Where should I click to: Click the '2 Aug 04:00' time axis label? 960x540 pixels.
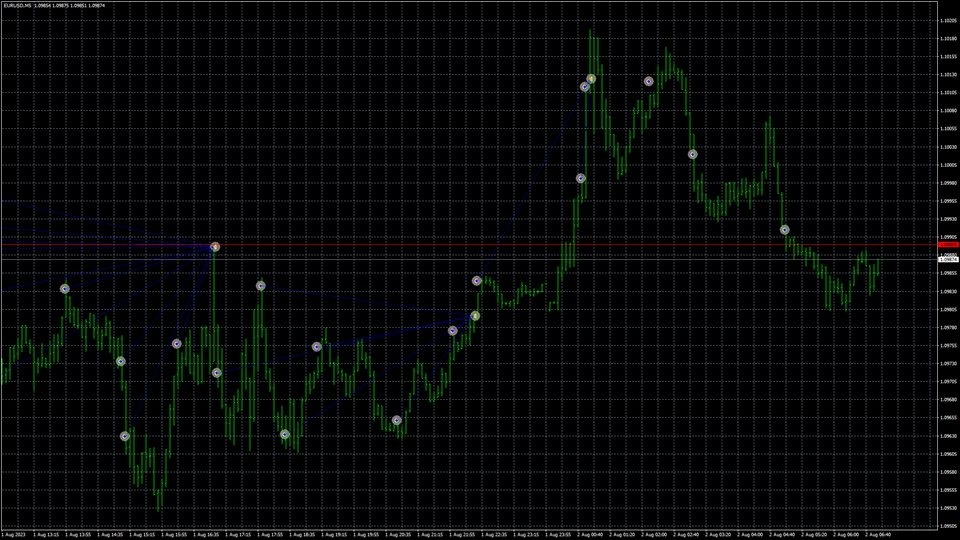pyautogui.click(x=750, y=534)
